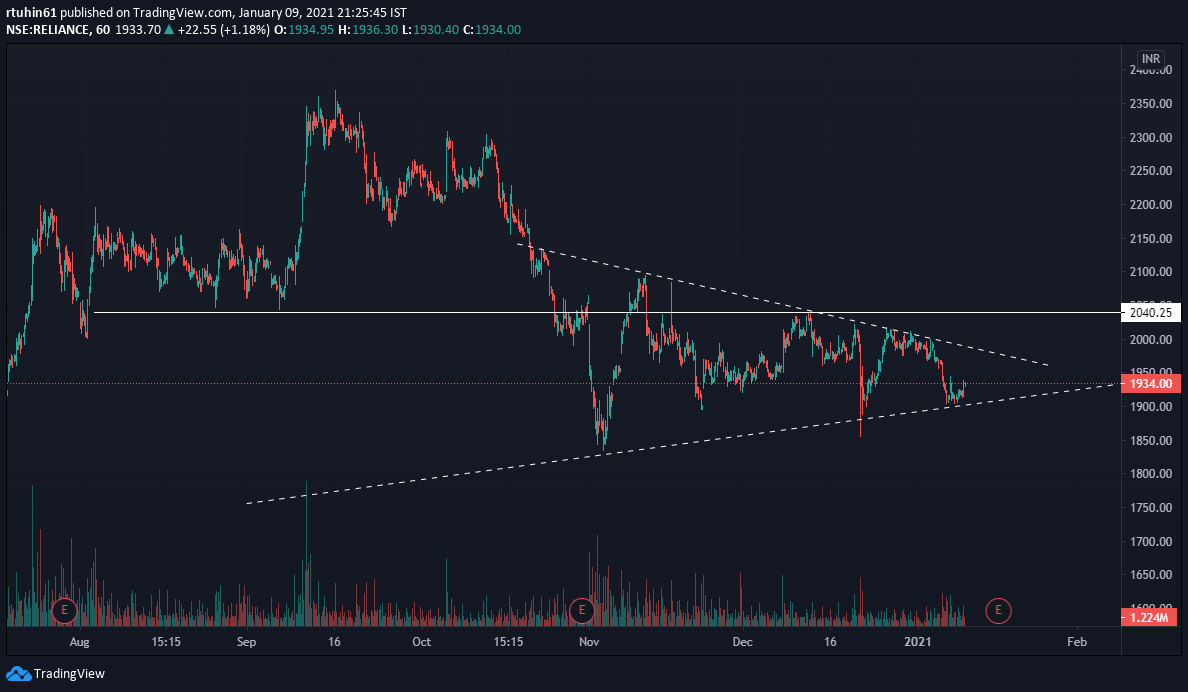Click the Feb time axis label

[x=1077, y=642]
